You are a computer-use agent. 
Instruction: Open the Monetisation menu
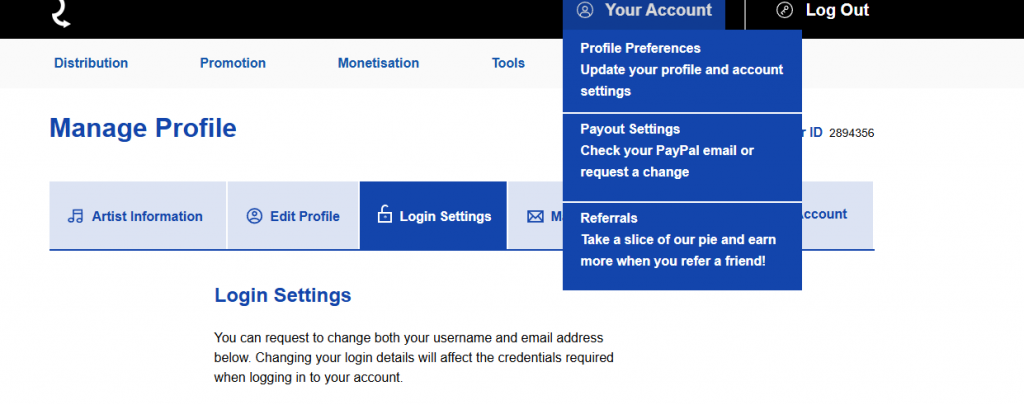378,63
